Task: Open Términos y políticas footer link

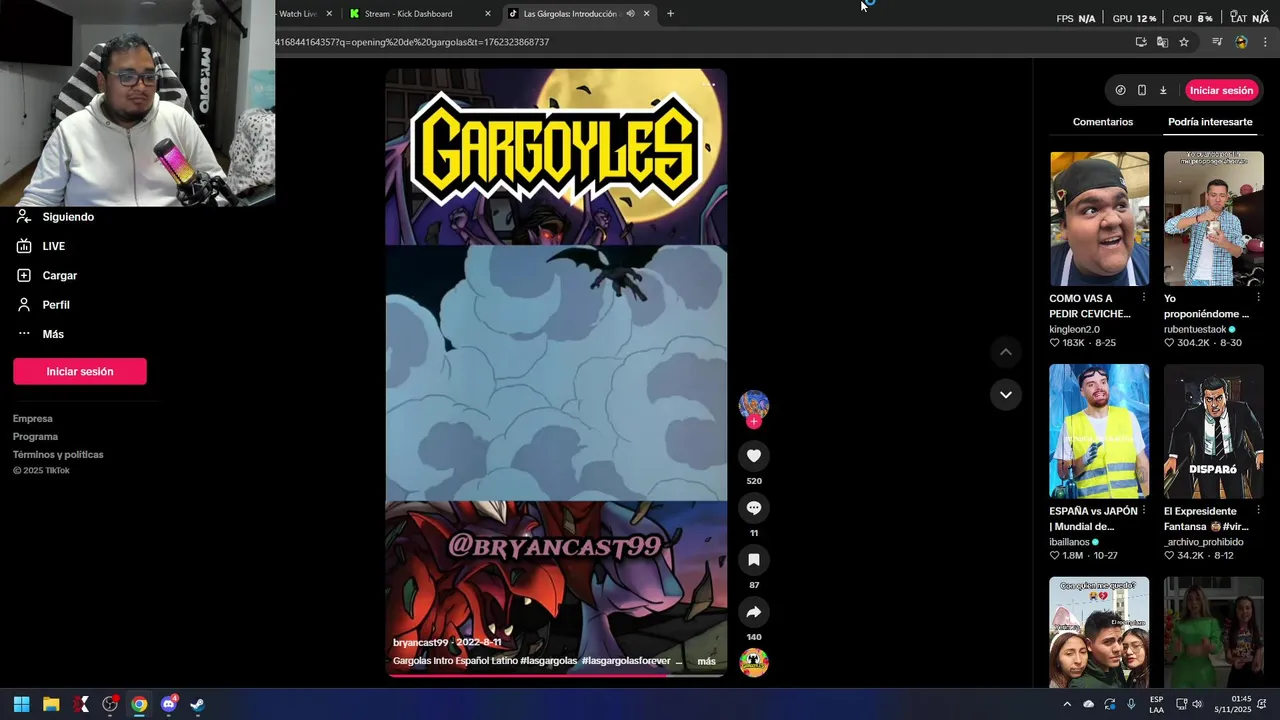Action: click(58, 455)
